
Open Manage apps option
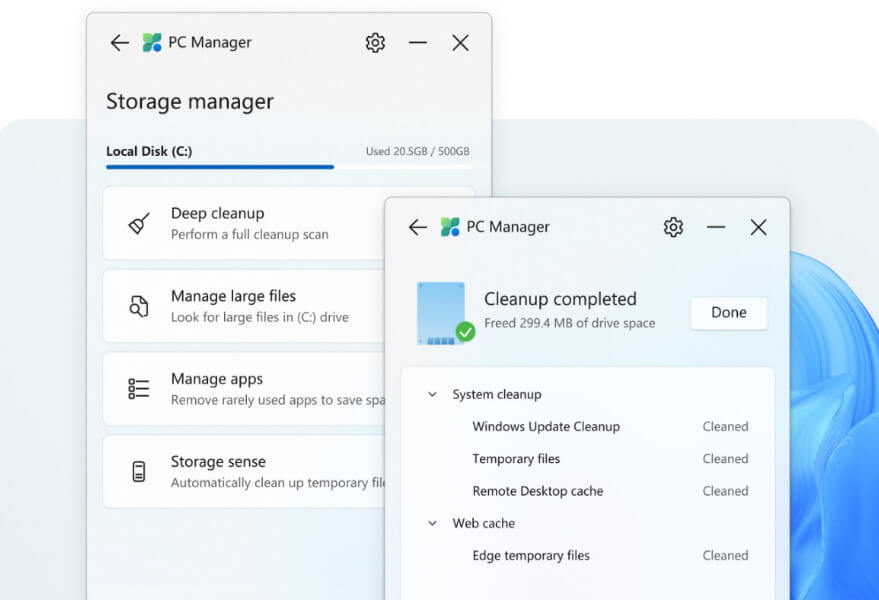244,389
